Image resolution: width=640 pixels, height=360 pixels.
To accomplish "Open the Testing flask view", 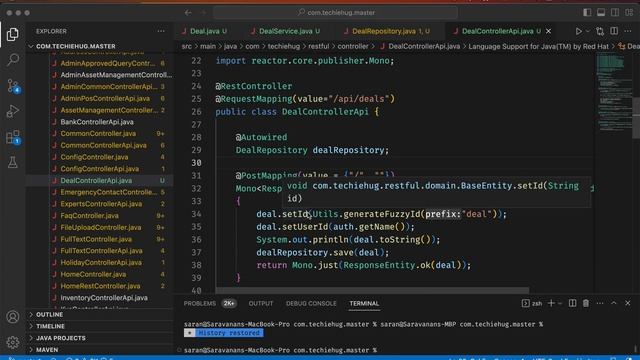I will [x=13, y=162].
